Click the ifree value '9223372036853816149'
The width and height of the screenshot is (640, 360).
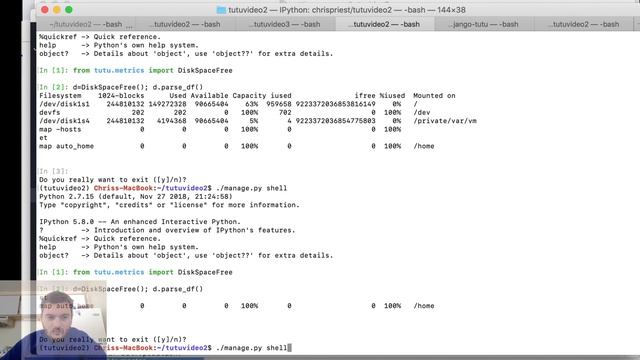[x=336, y=104]
